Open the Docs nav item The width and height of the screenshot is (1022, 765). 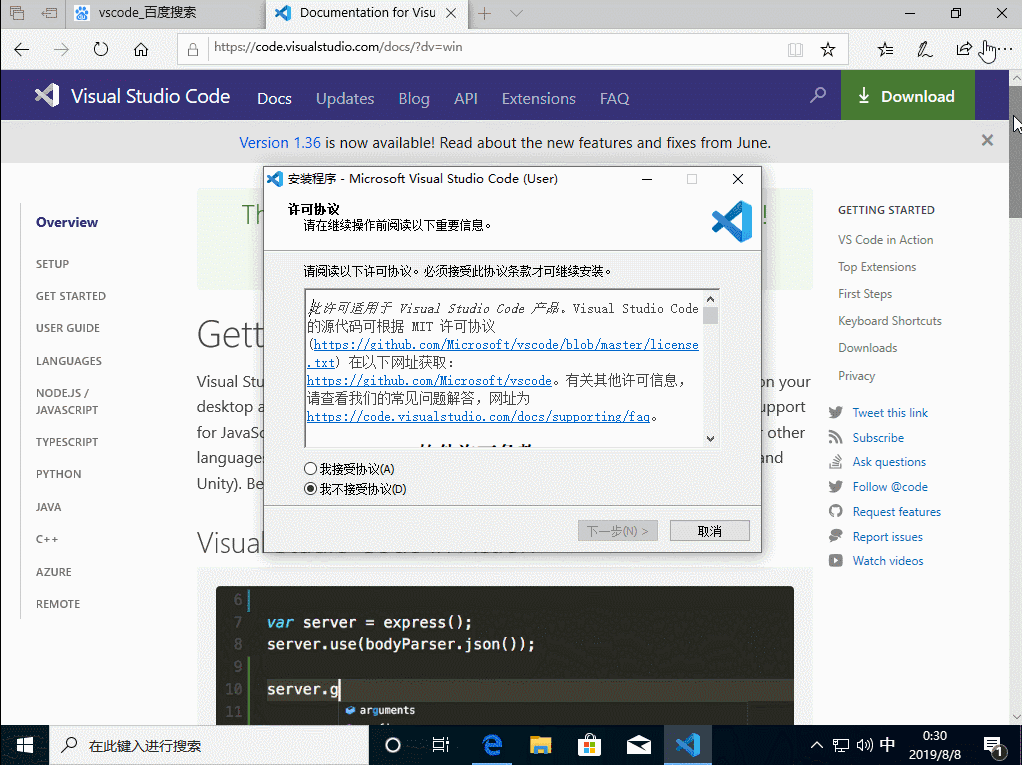[274, 98]
